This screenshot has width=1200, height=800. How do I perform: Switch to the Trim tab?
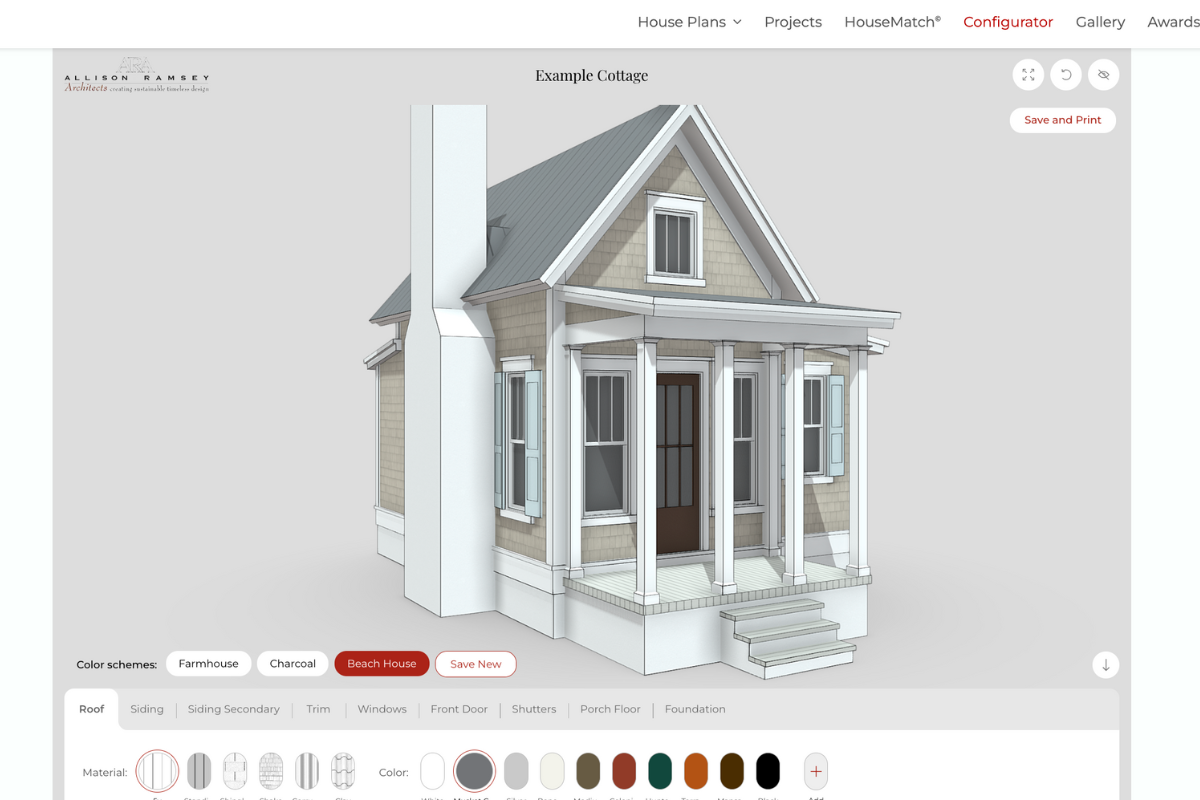pos(318,709)
